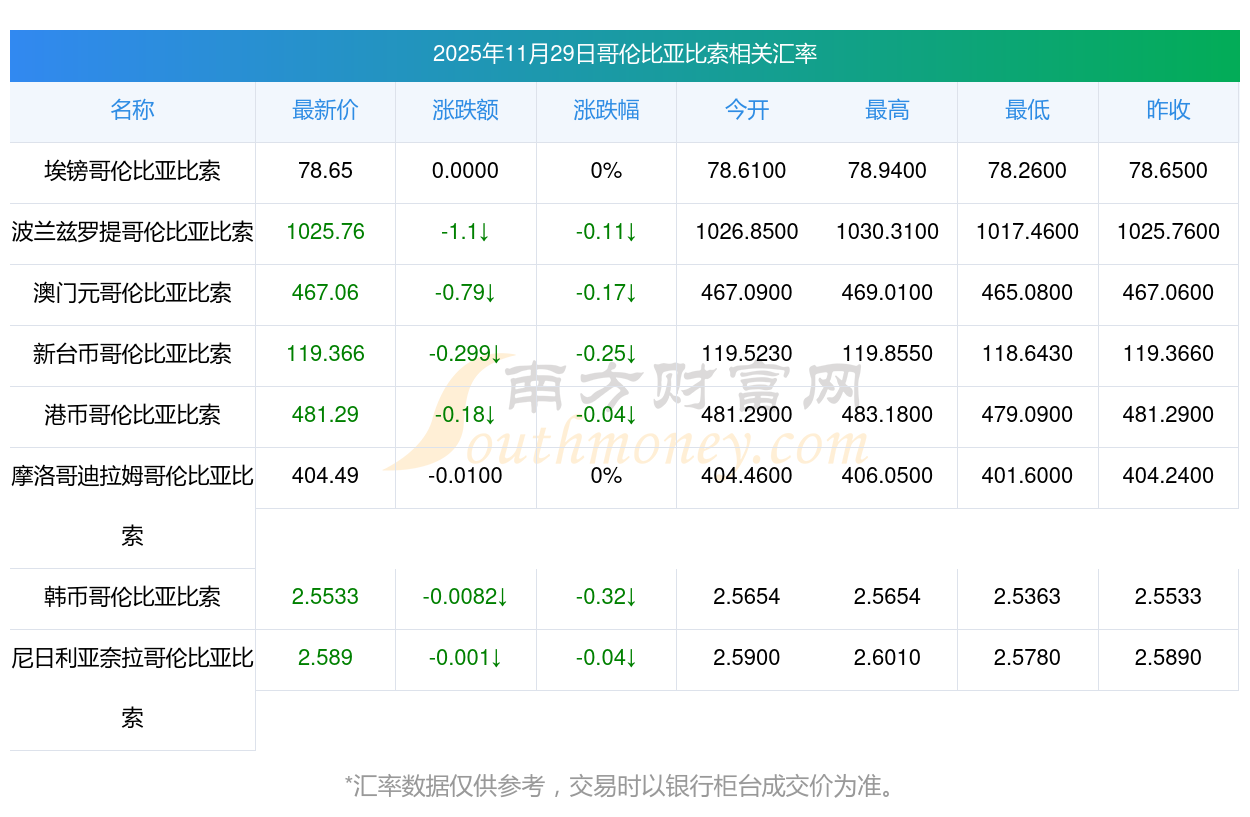Click previous close 119.3660
Screen dimensions: 1250x817
[x=1168, y=354]
